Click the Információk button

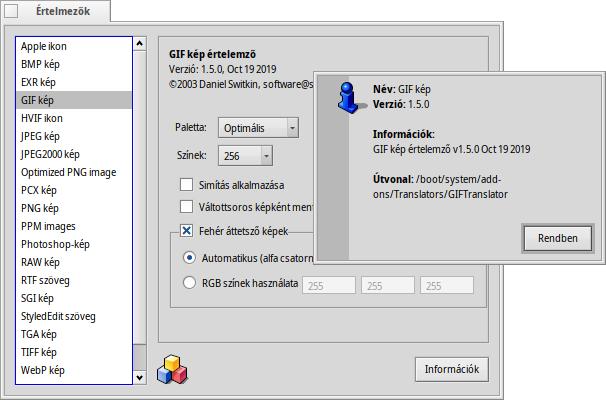[x=451, y=369]
